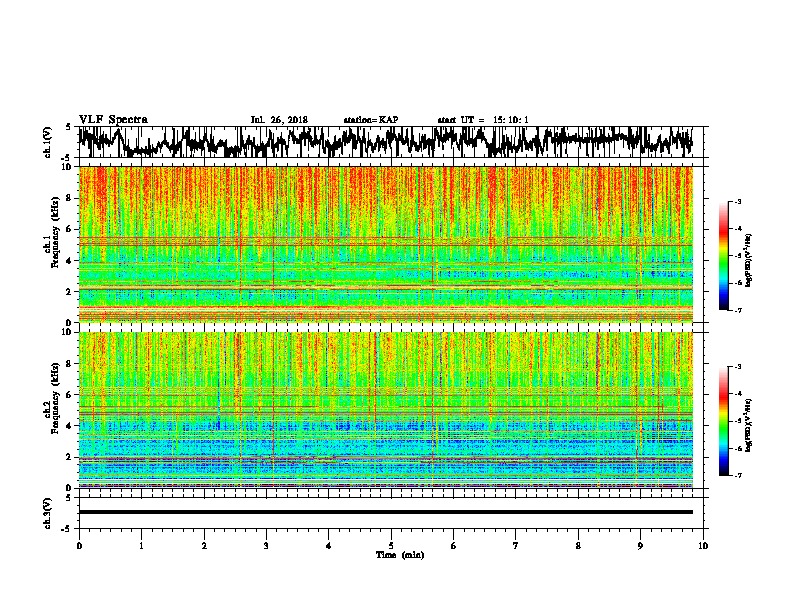This screenshot has width=792, height=612.
Task: Click the "-3" value on ch.2 color bar
Action: 737,367
